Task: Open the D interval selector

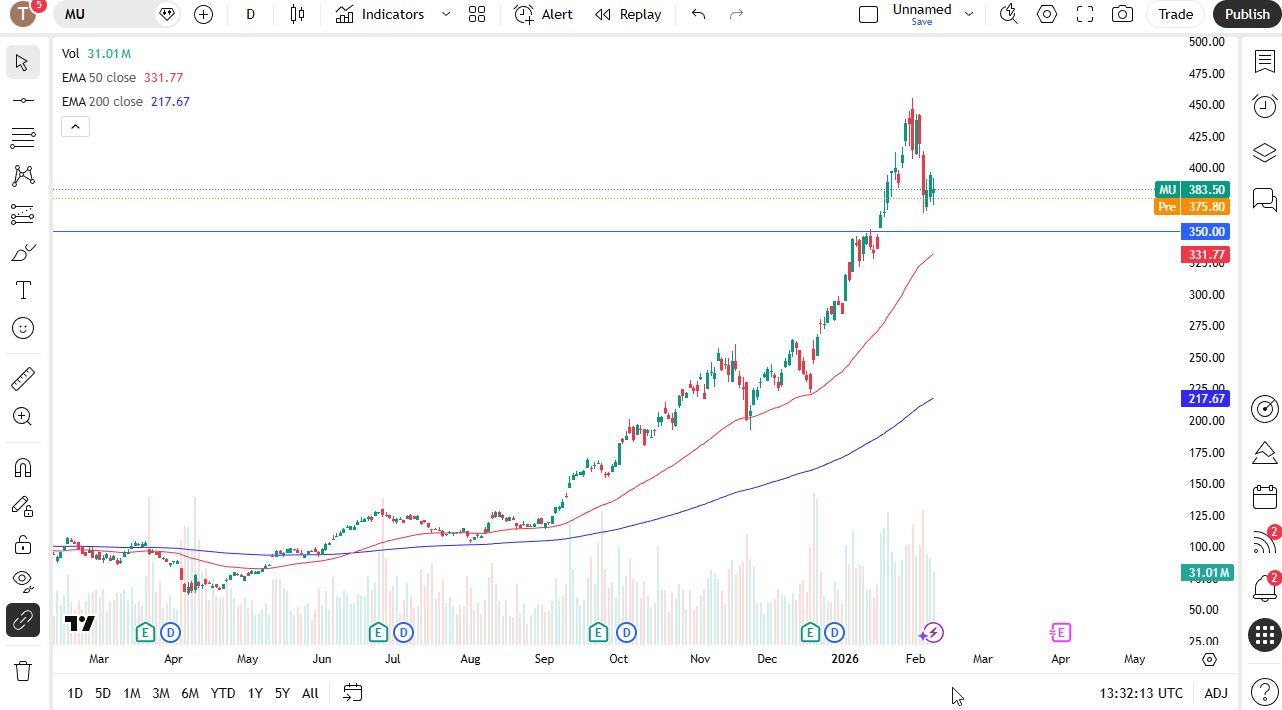Action: tap(250, 14)
